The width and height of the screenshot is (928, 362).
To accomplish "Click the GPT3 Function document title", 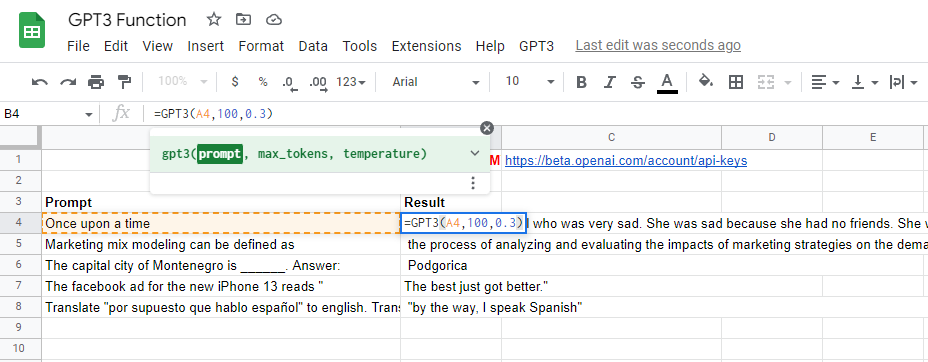I will tap(127, 20).
